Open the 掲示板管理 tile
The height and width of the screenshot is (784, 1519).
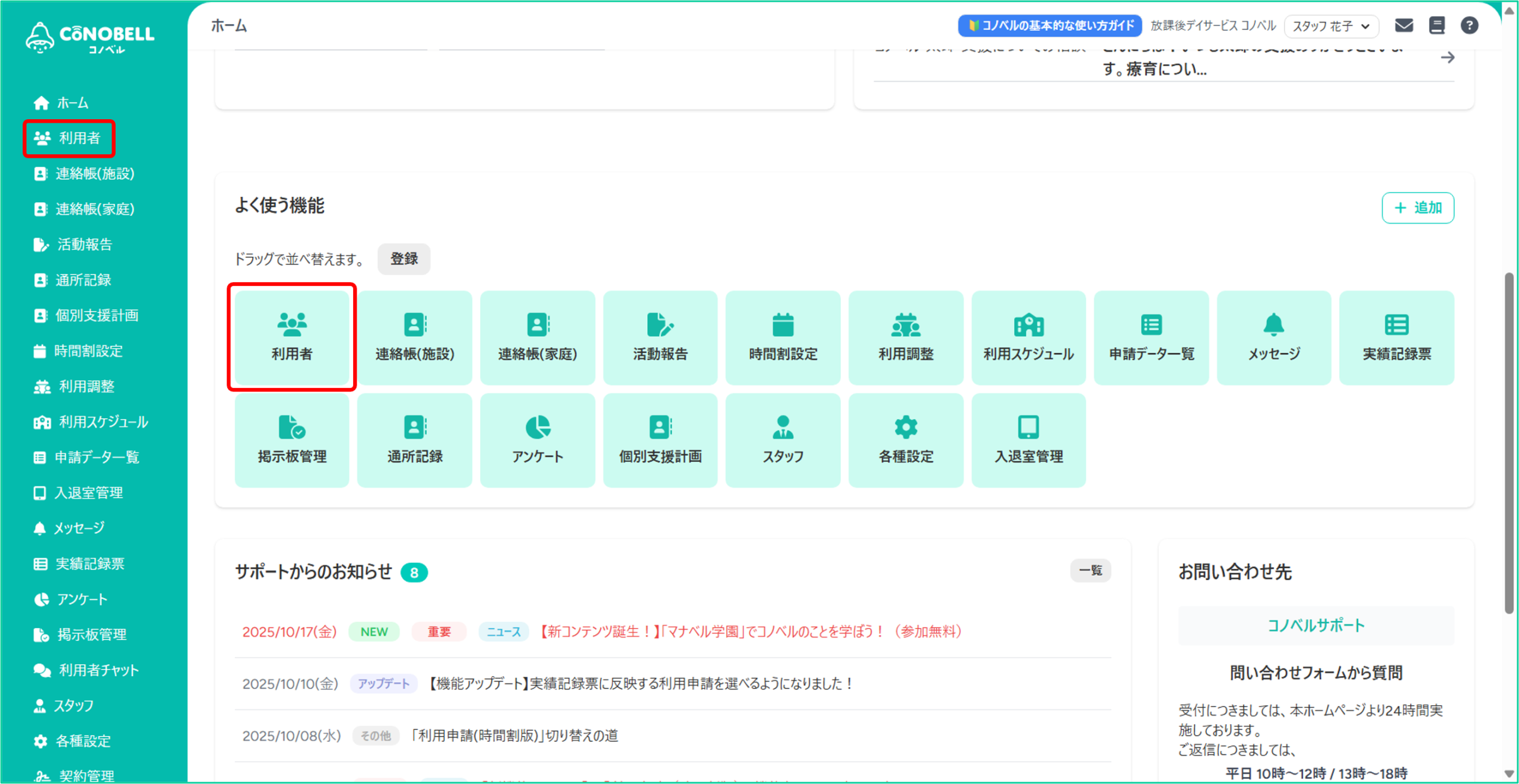click(292, 440)
